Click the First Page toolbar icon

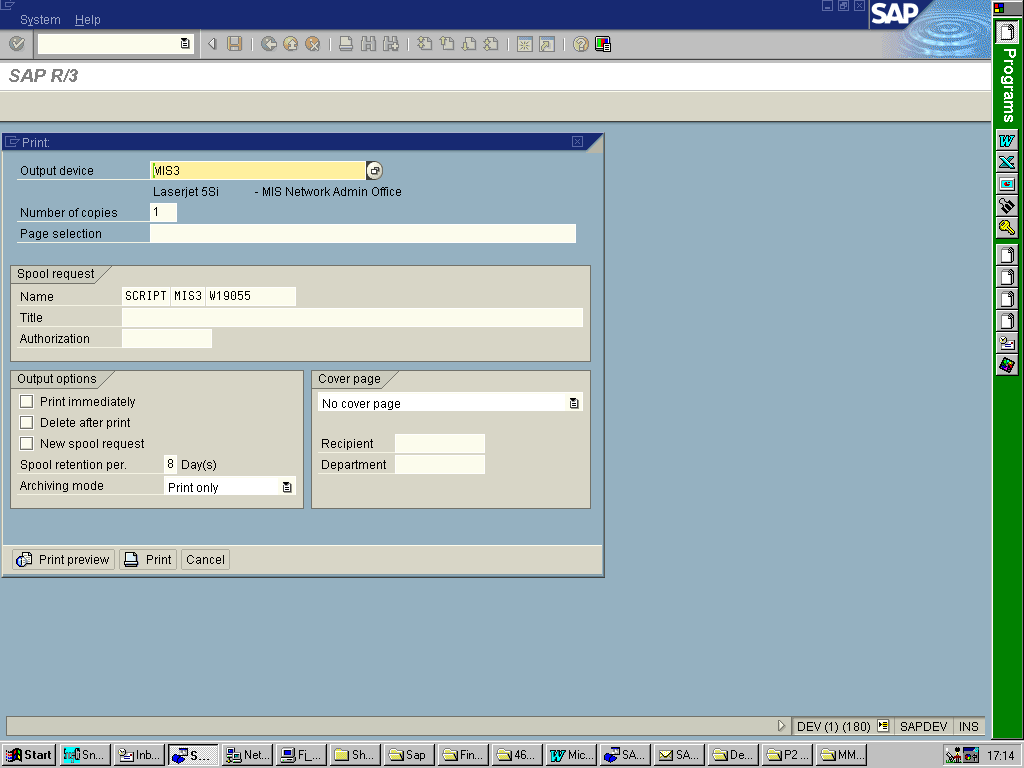click(x=424, y=44)
